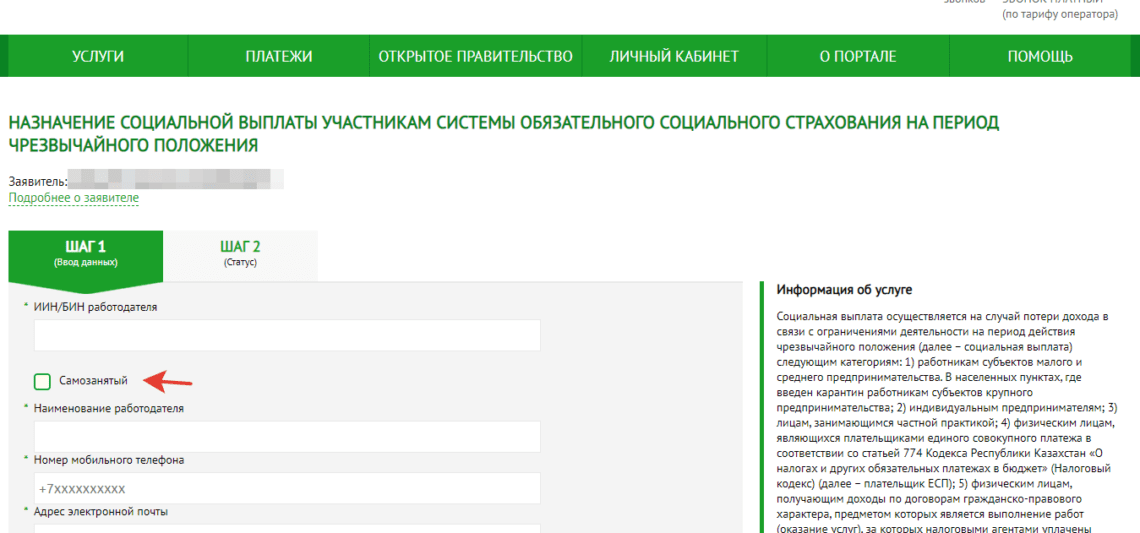Open the ПОМОЩЬ menu
The image size is (1140, 533).
pos(1040,56)
